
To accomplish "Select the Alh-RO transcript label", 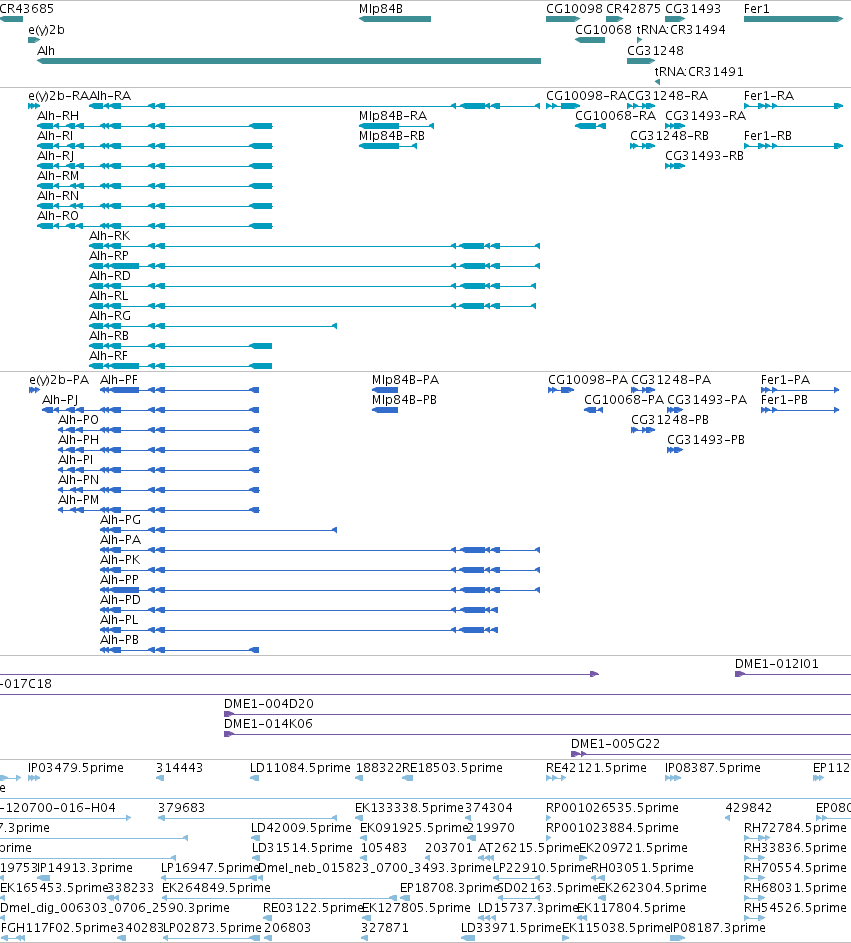I will [x=58, y=216].
